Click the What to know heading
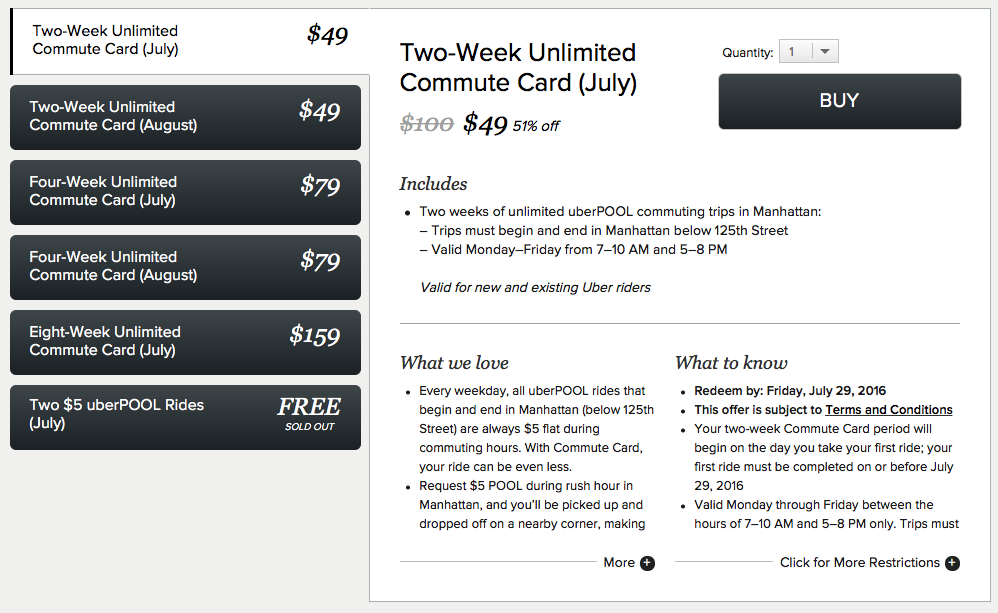This screenshot has width=998, height=613. (731, 363)
